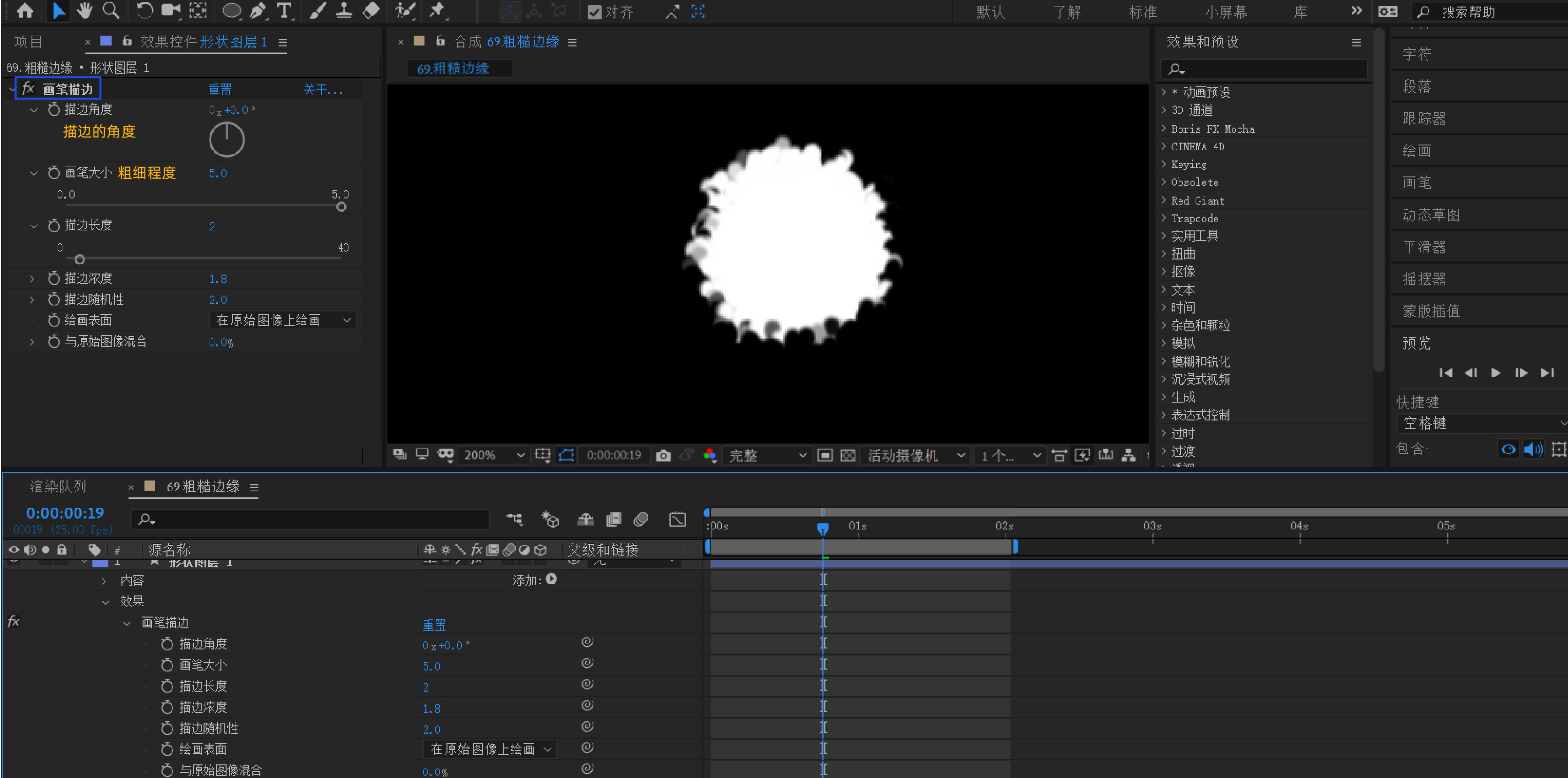Image resolution: width=1568 pixels, height=778 pixels.
Task: Click the Frame Blending timeline icon
Action: click(614, 519)
